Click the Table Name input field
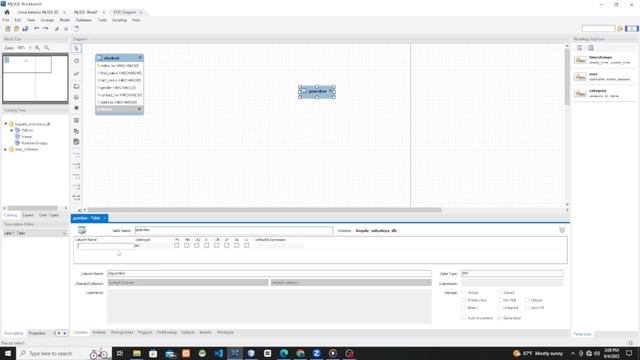 234,230
